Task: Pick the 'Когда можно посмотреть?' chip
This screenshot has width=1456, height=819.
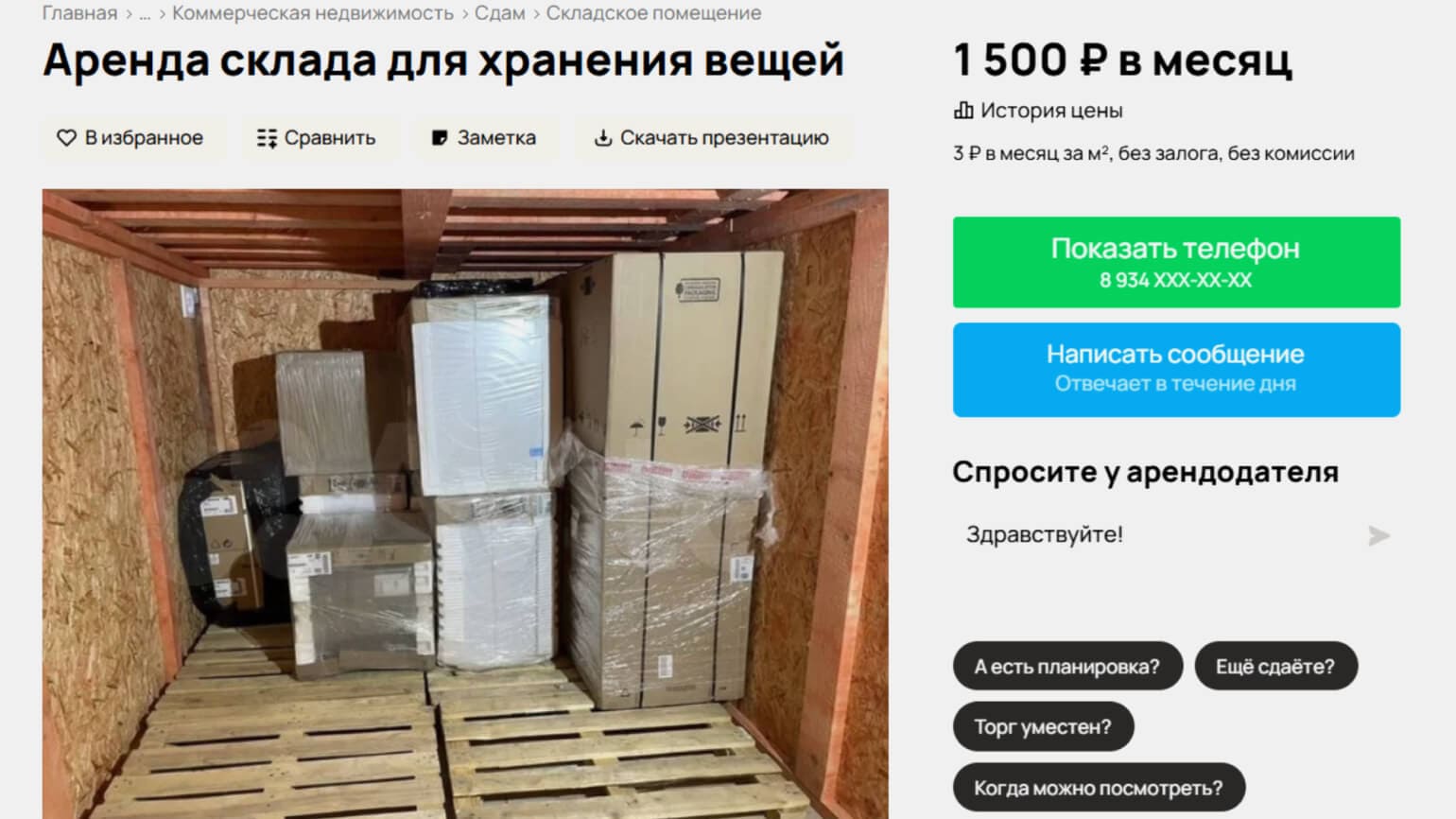Action: (1099, 788)
